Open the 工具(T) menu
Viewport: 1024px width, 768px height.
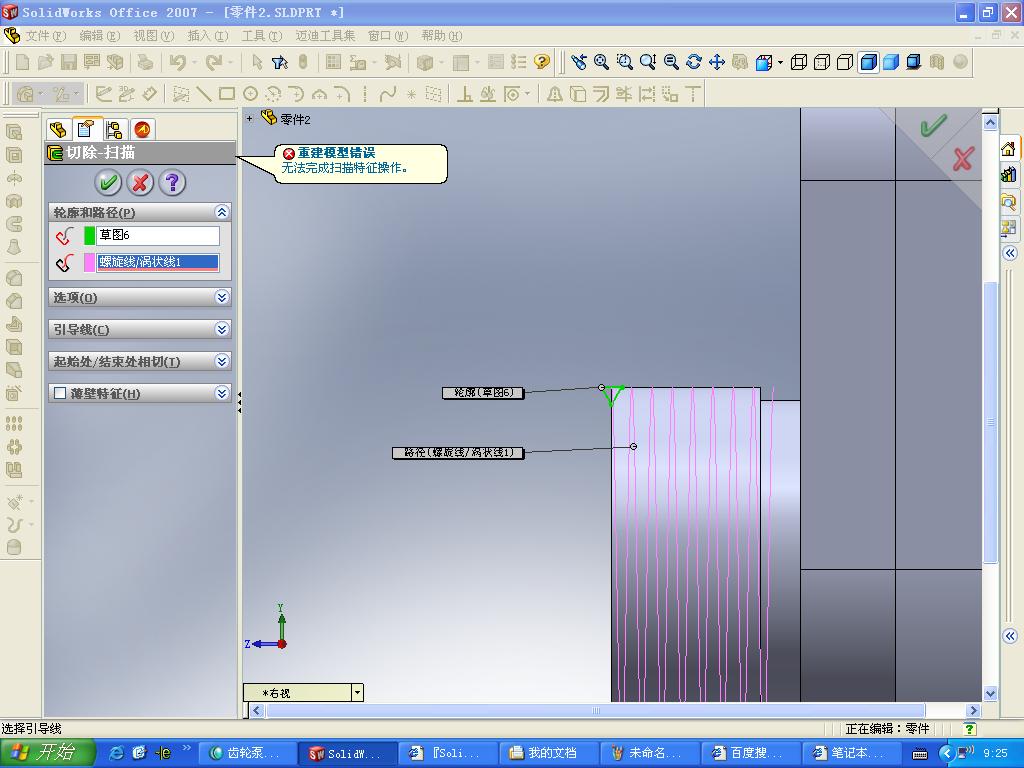coord(261,35)
